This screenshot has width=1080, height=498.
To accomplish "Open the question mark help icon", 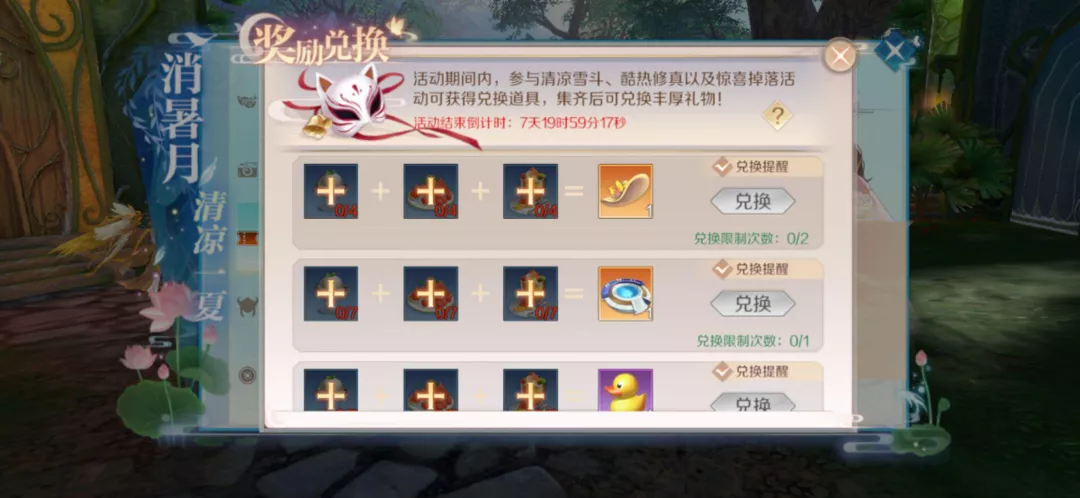I will tap(777, 116).
